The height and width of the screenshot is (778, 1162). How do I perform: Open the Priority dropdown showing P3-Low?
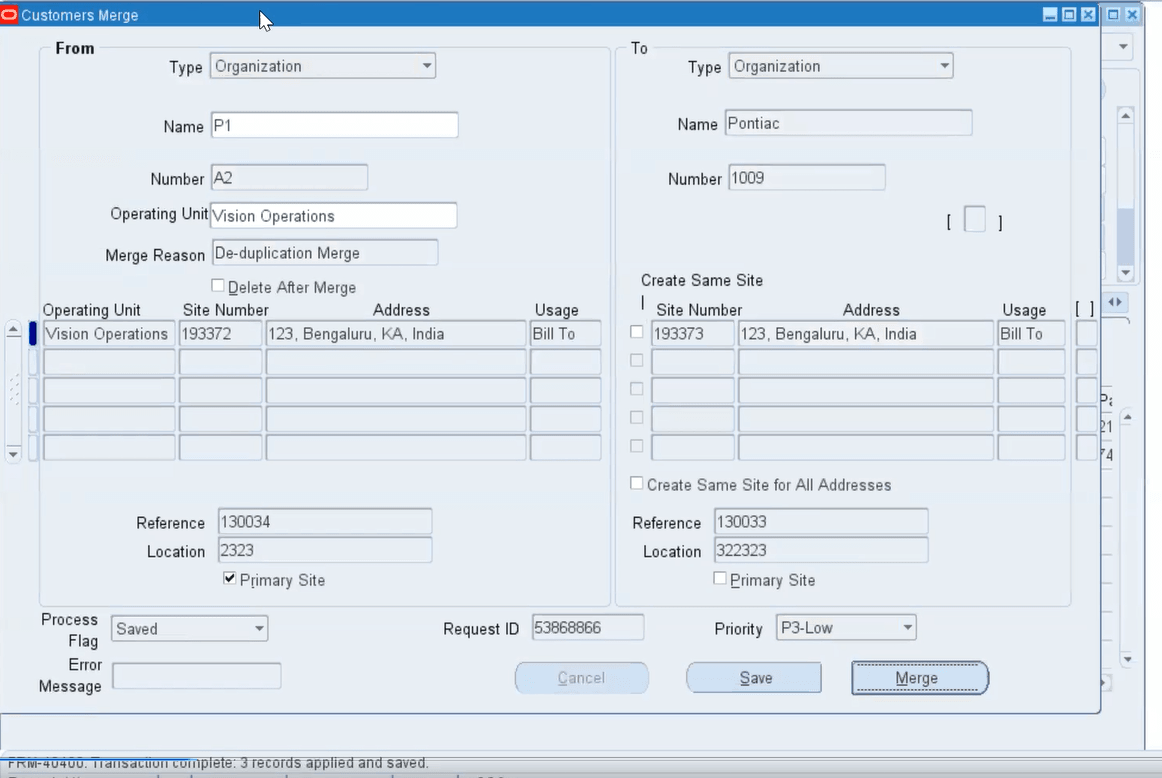coord(907,628)
